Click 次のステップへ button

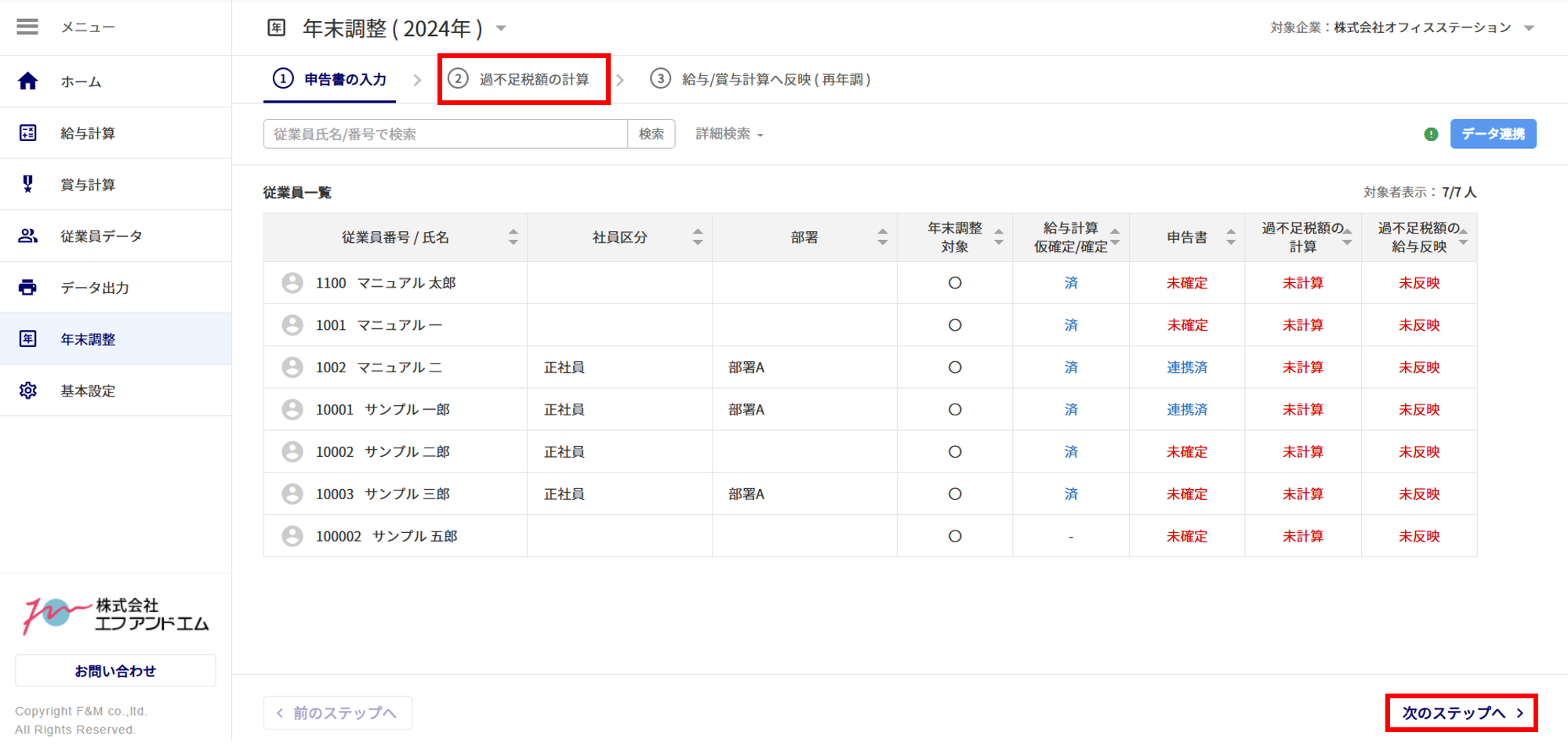[1461, 712]
